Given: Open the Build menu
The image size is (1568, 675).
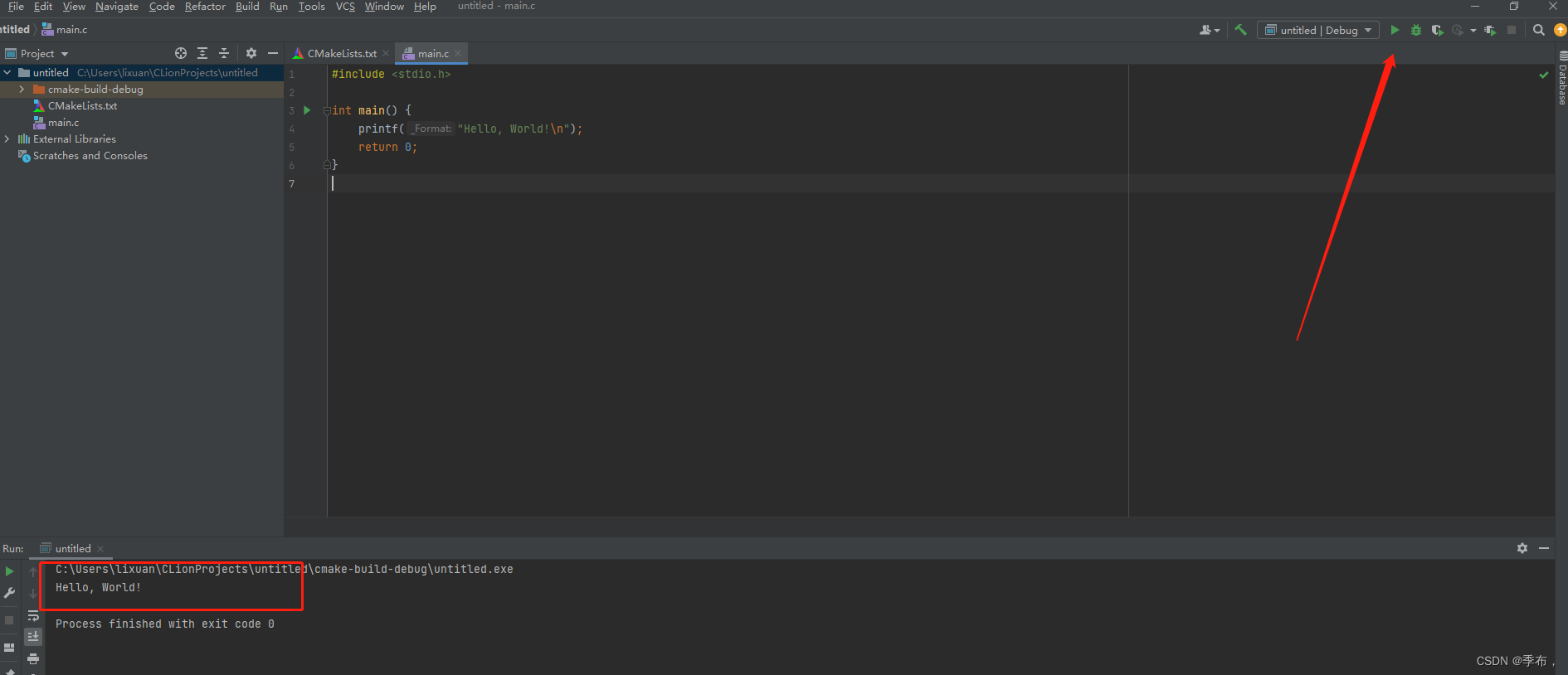Looking at the screenshot, I should [x=247, y=7].
